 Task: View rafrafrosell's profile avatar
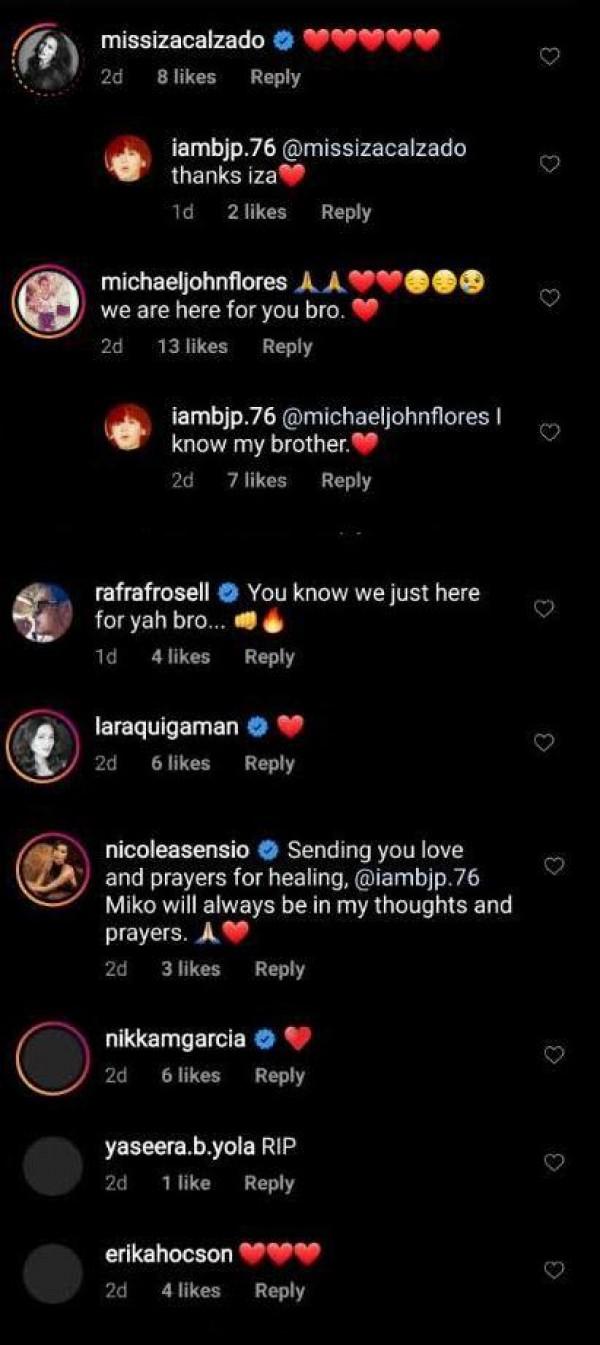pos(43,611)
